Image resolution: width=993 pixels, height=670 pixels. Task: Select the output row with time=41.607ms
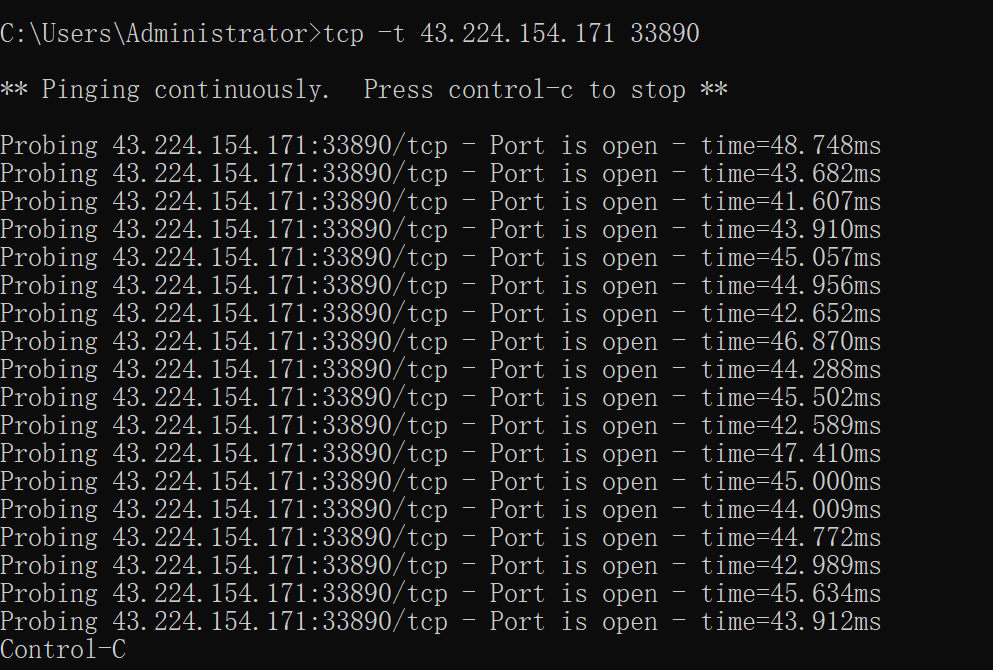point(440,202)
